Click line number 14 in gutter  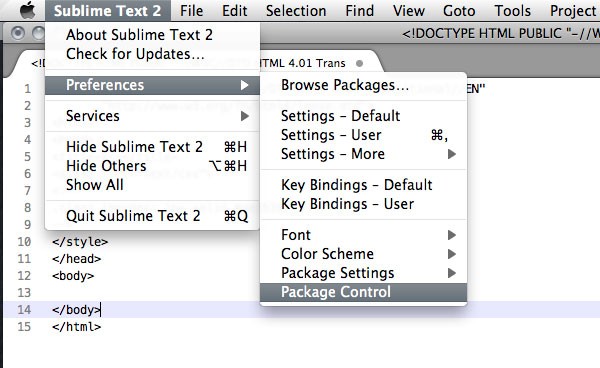tap(24, 309)
